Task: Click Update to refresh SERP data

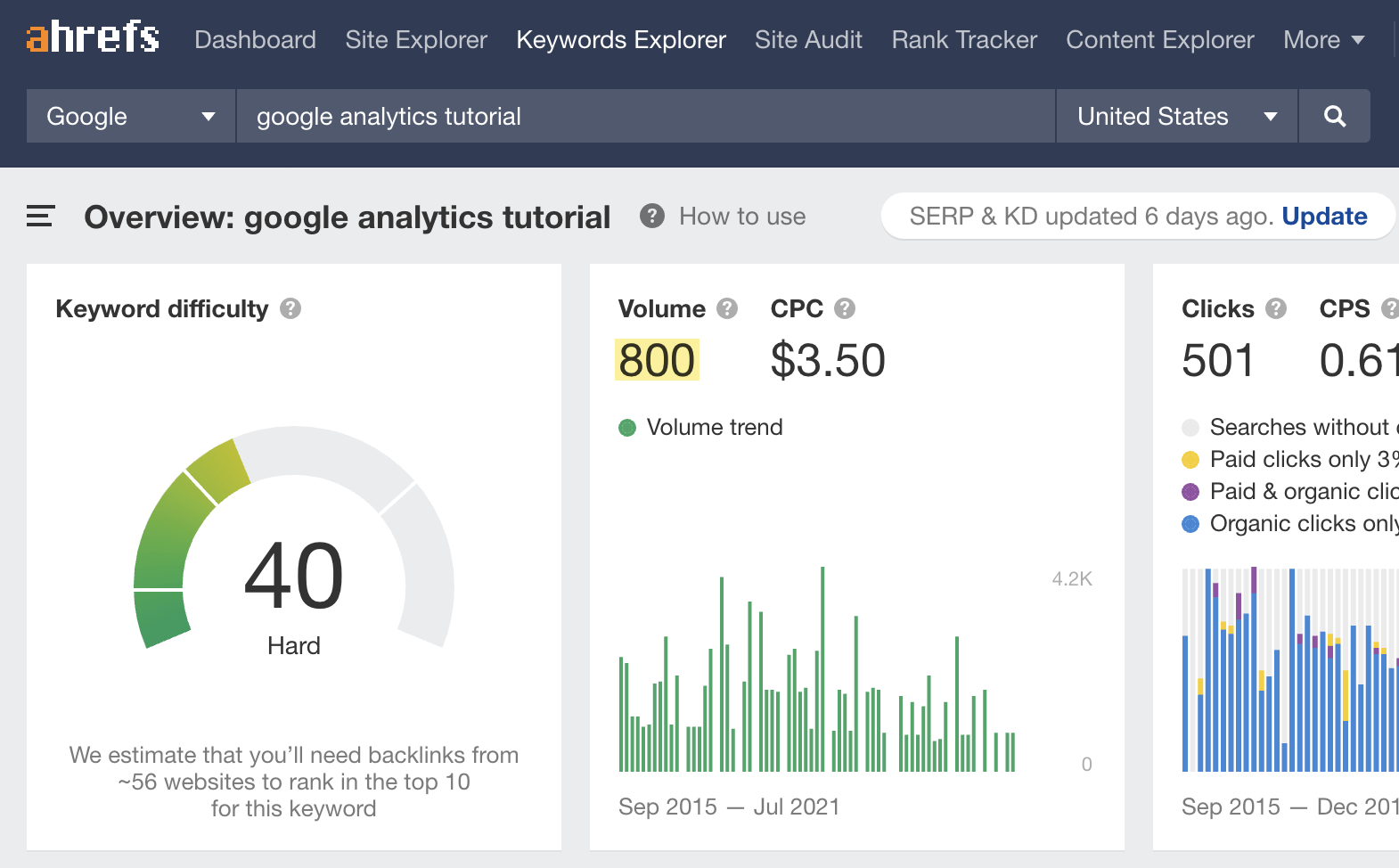Action: tap(1324, 217)
